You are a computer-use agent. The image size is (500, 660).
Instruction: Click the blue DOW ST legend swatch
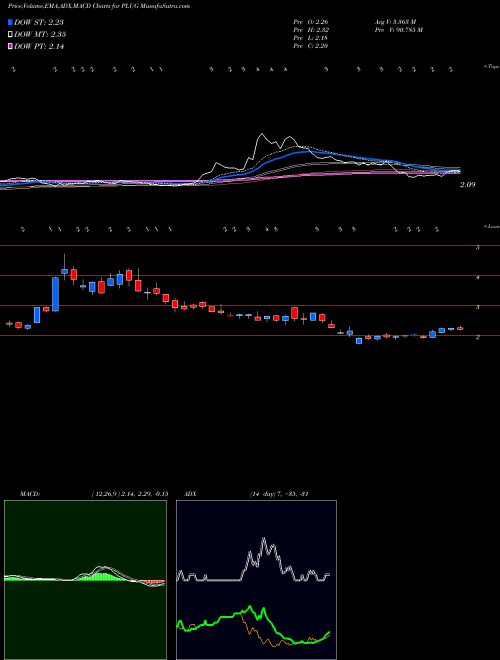[x=10, y=22]
